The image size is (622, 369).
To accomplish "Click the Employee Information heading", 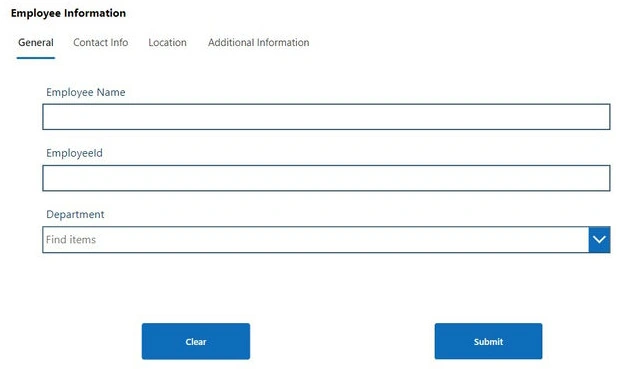I will (x=68, y=13).
